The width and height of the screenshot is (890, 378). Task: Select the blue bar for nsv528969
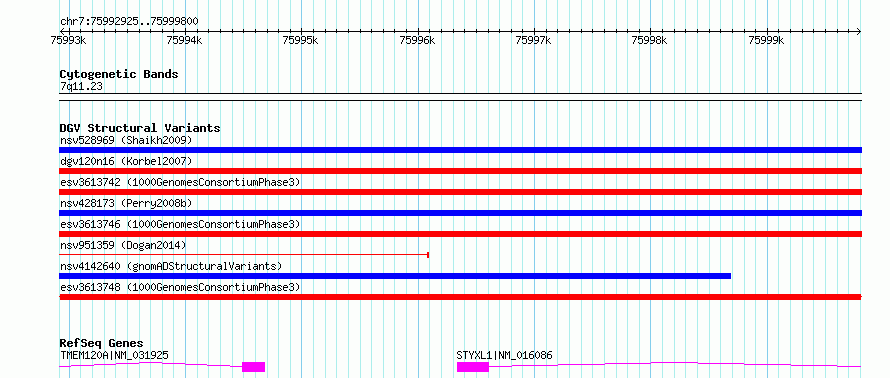[460, 150]
